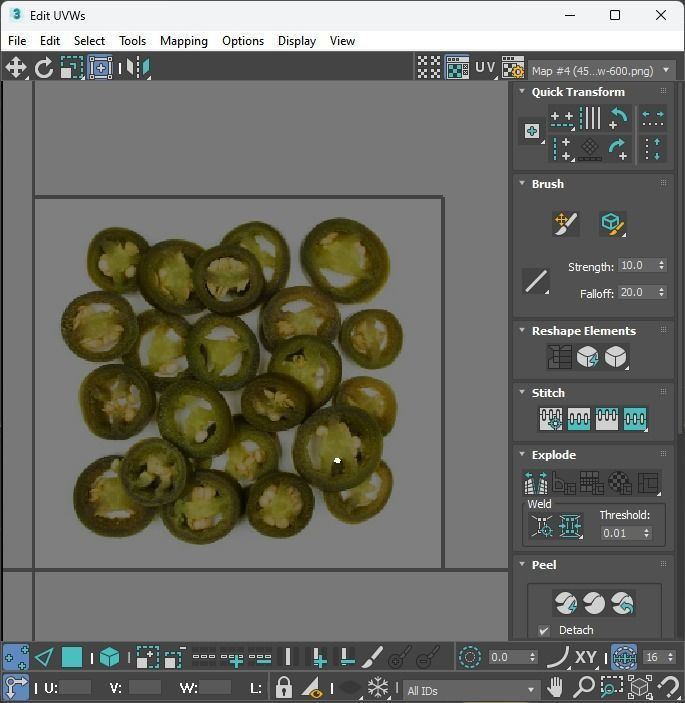This screenshot has width=685, height=703.
Task: Click the Relax Custom icon
Action: click(616, 357)
